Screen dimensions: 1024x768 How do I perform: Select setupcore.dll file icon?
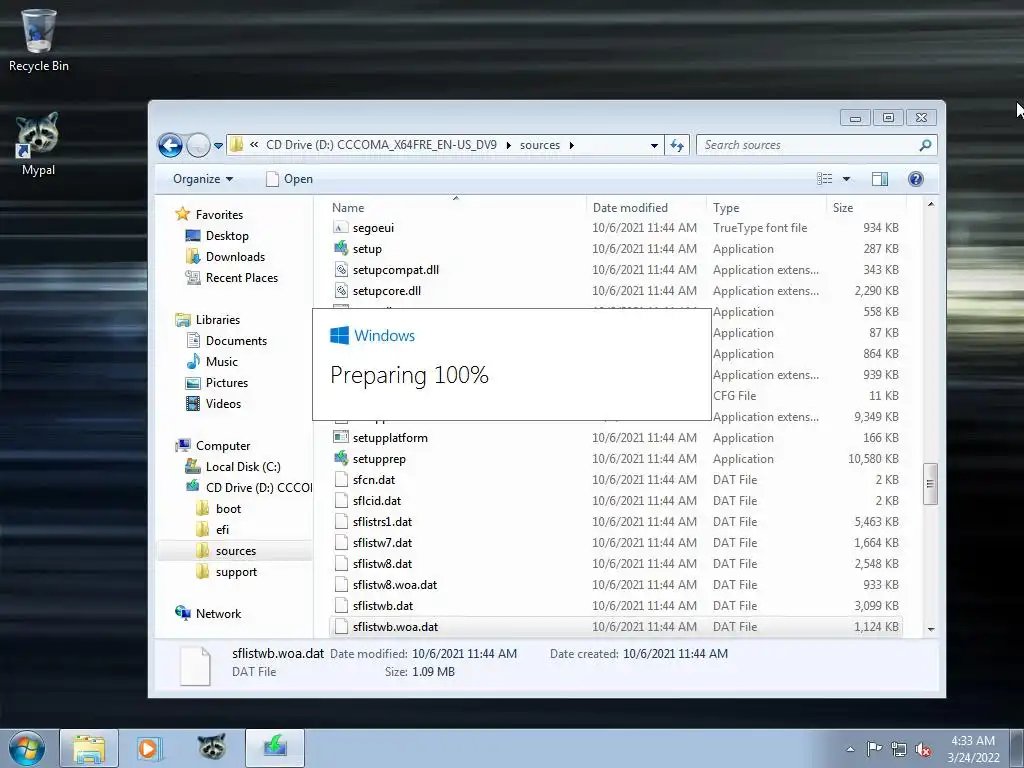tap(340, 290)
